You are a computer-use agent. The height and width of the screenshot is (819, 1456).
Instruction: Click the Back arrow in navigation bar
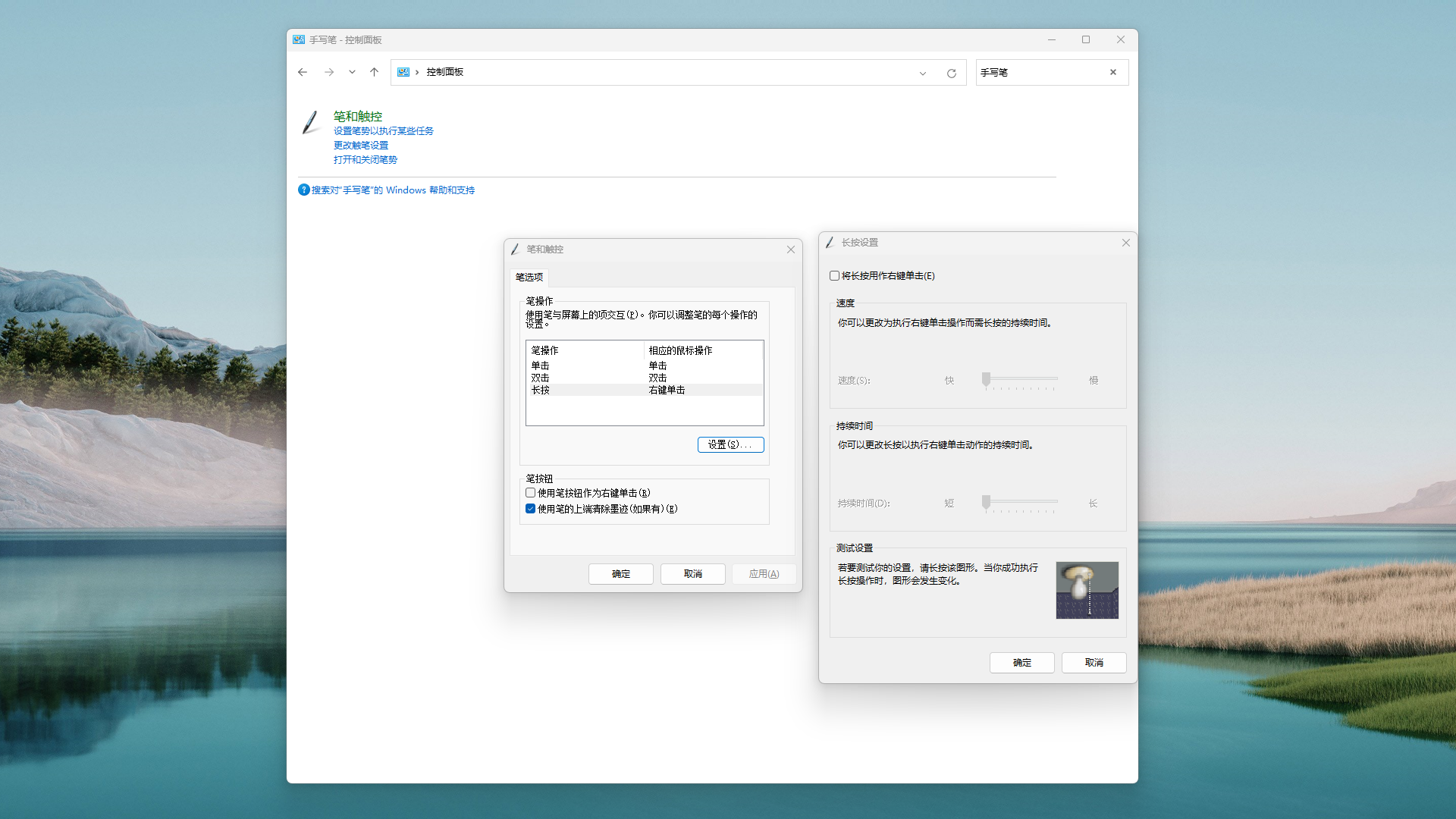[x=303, y=72]
